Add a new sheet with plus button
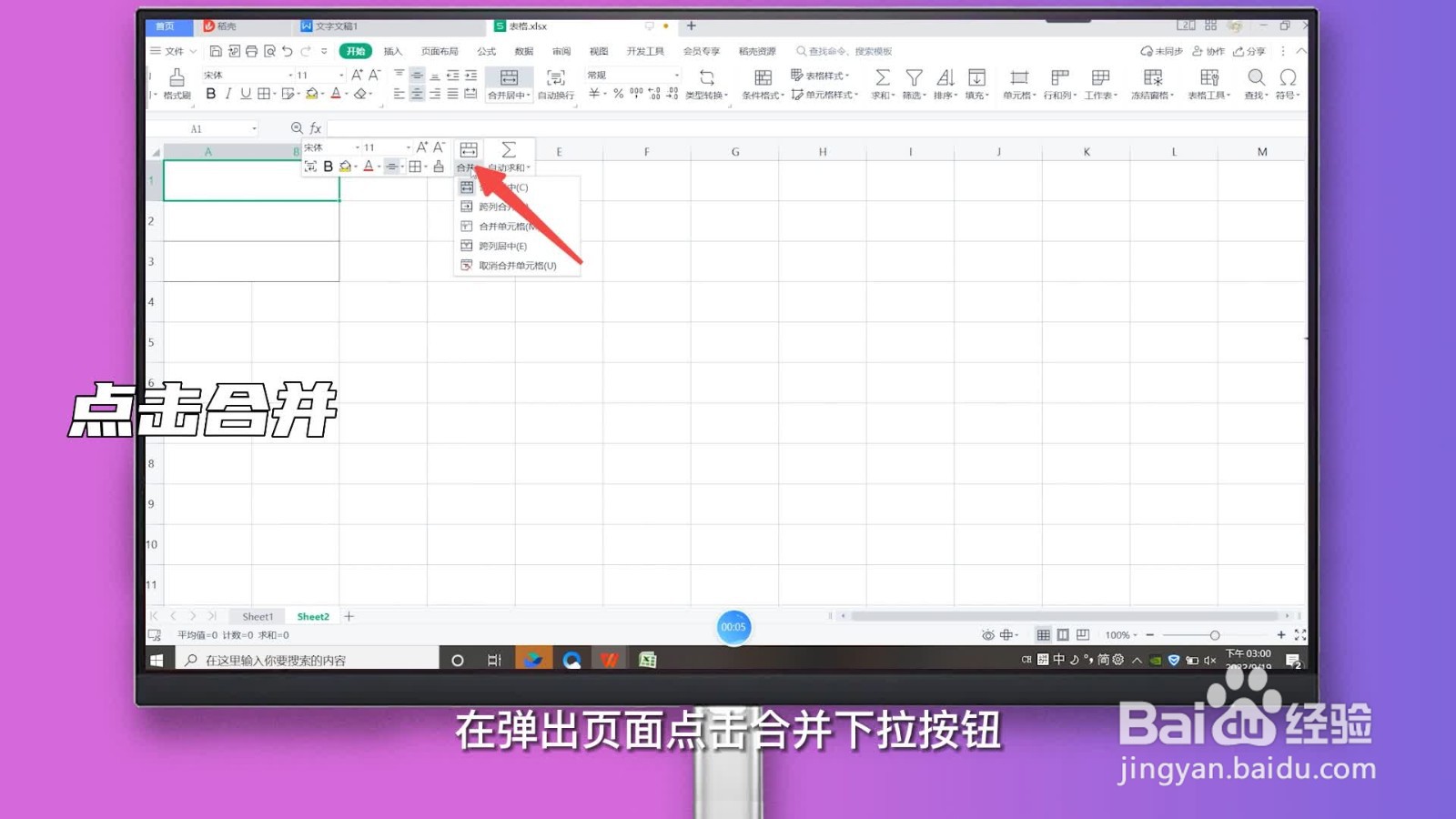Viewport: 1456px width, 819px height. coord(349,616)
